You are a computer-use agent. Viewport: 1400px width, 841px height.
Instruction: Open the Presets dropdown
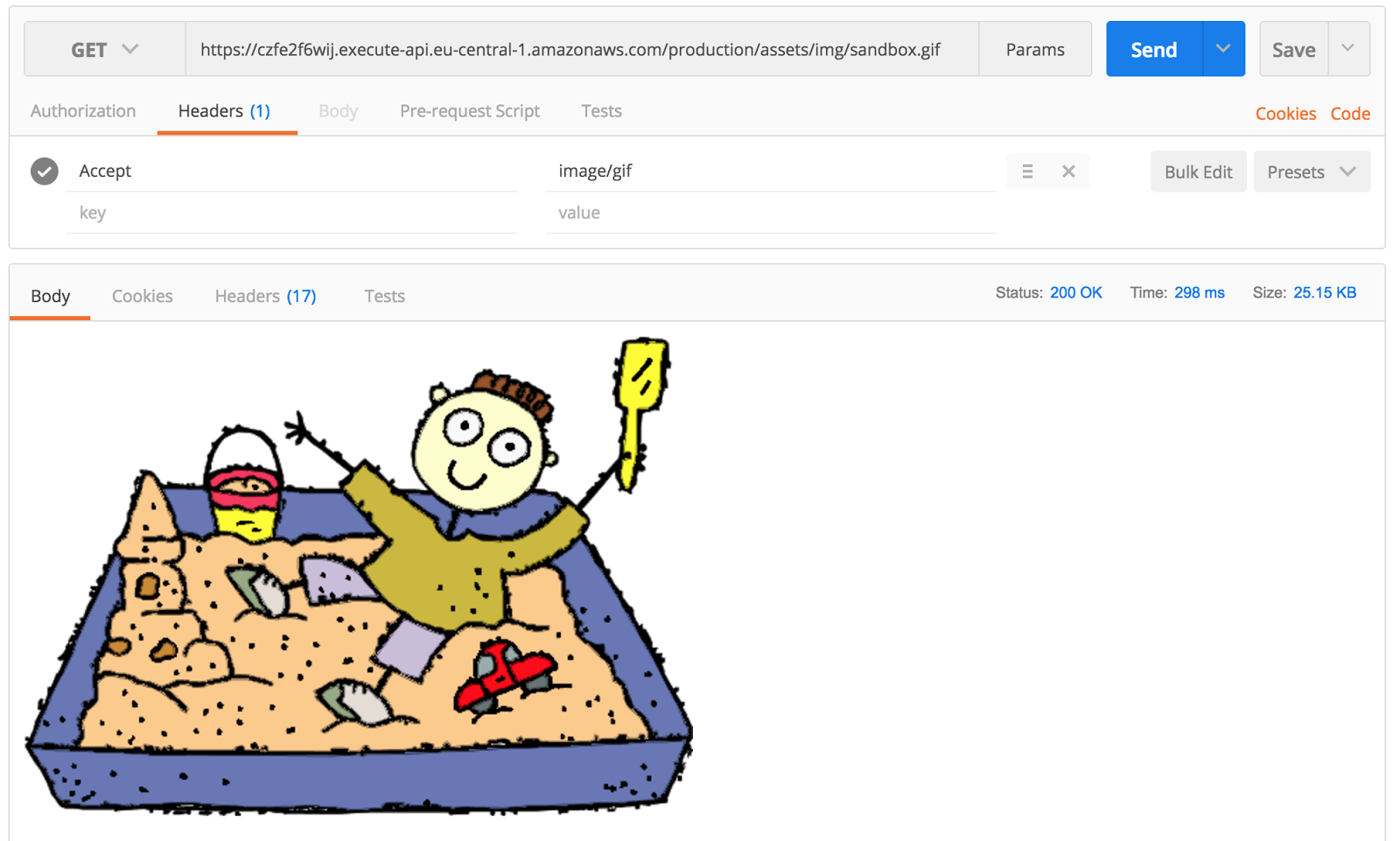coord(1312,172)
